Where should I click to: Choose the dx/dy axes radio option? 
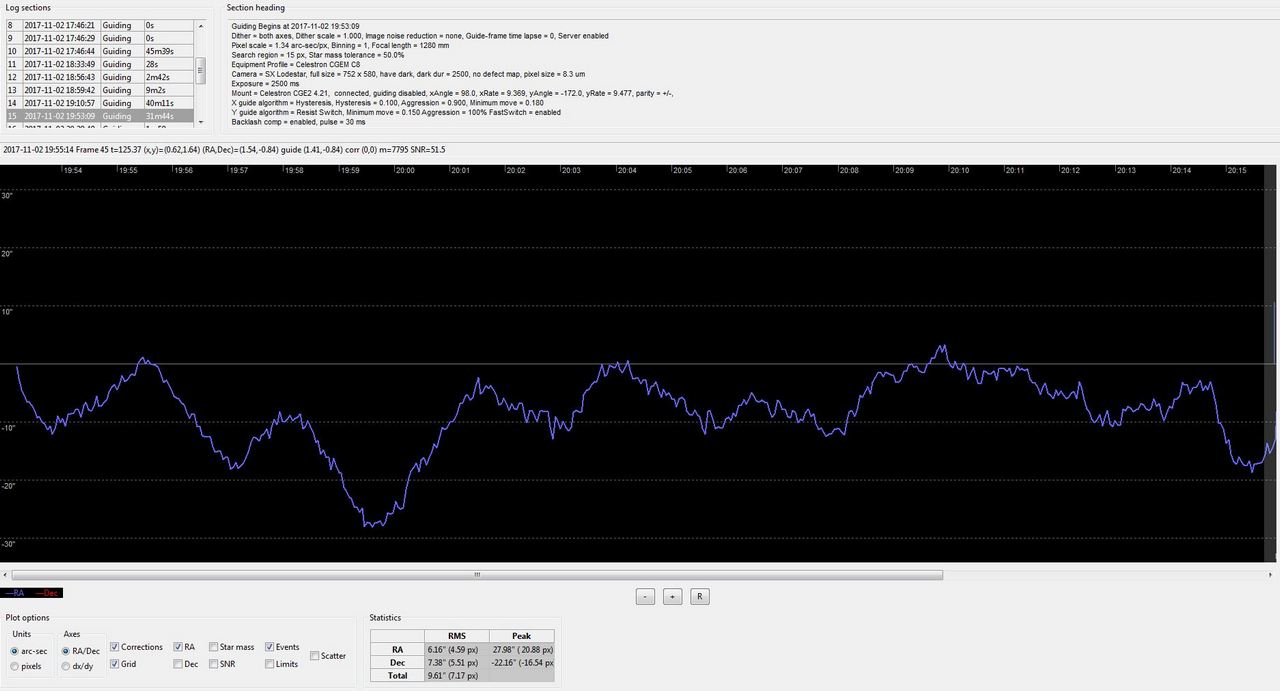[66, 666]
